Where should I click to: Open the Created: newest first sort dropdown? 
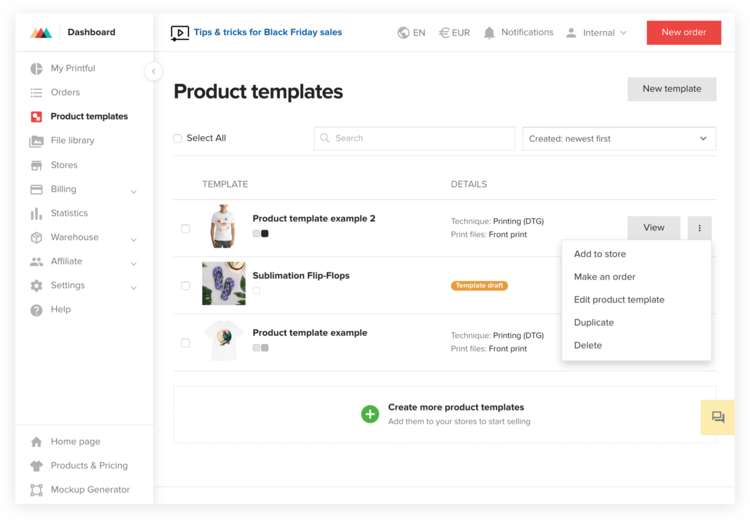[619, 139]
